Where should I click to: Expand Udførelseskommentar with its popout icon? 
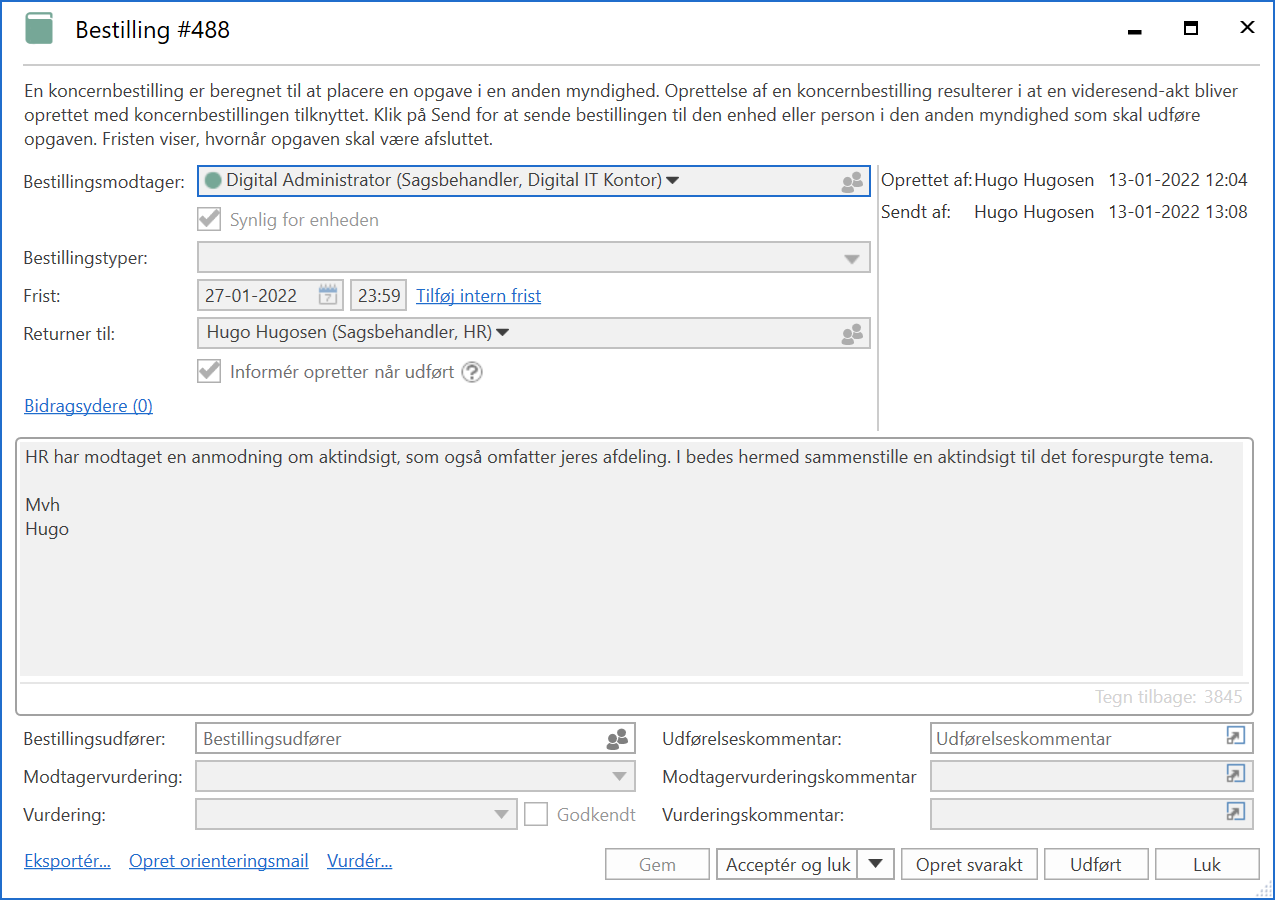[1237, 737]
